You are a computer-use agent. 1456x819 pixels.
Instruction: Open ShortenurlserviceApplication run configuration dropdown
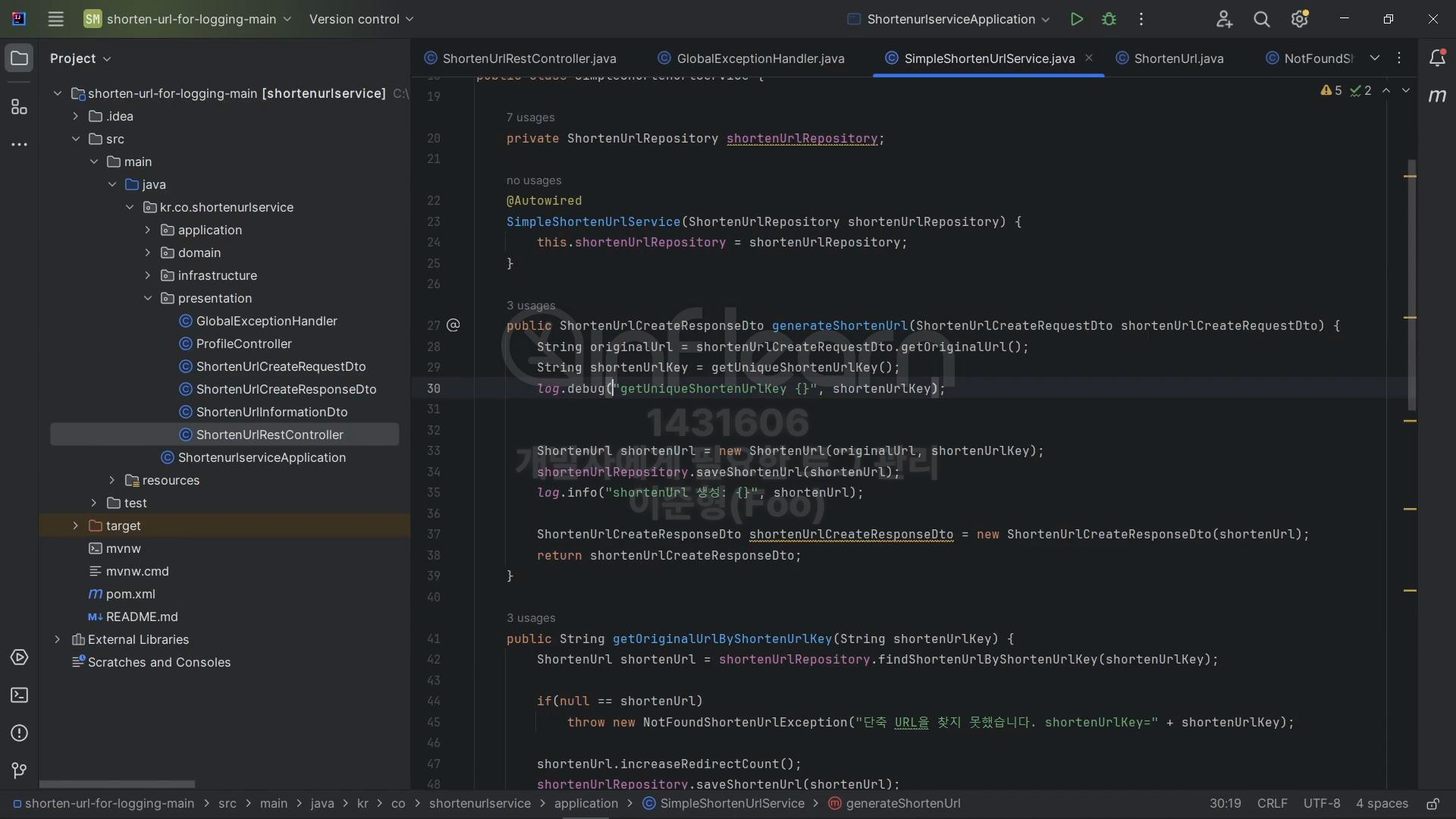[949, 19]
